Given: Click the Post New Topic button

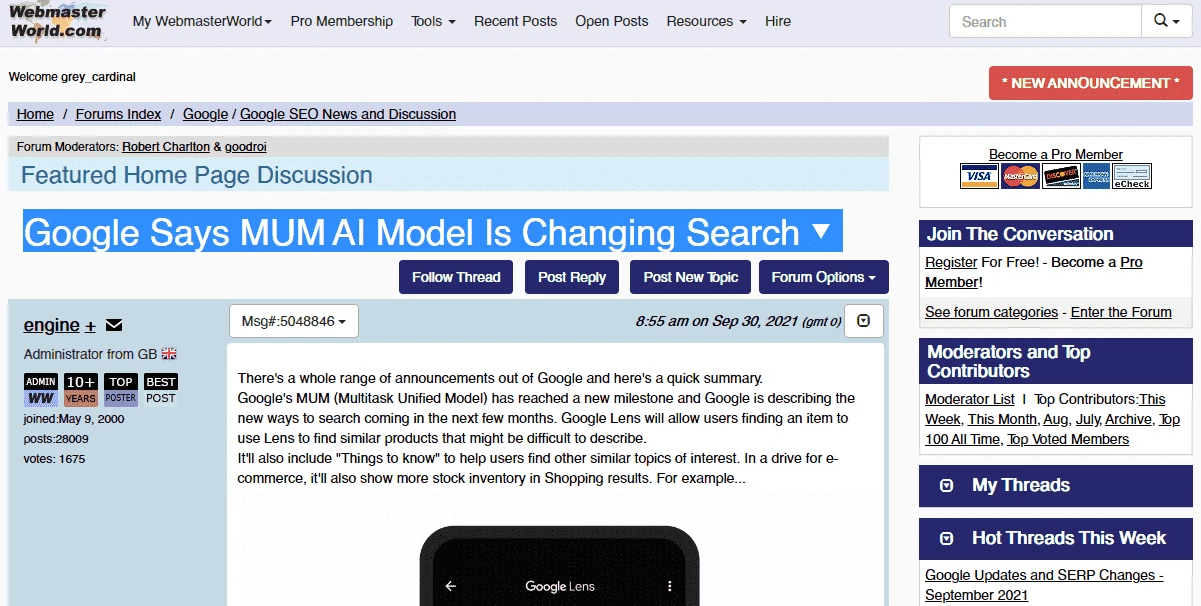Looking at the screenshot, I should pyautogui.click(x=691, y=277).
